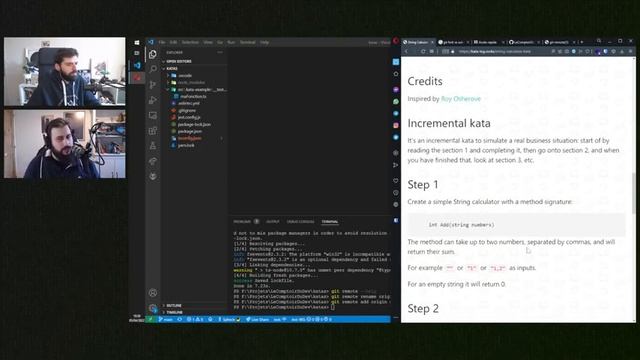Click the Windows Start button

(x=137, y=42)
